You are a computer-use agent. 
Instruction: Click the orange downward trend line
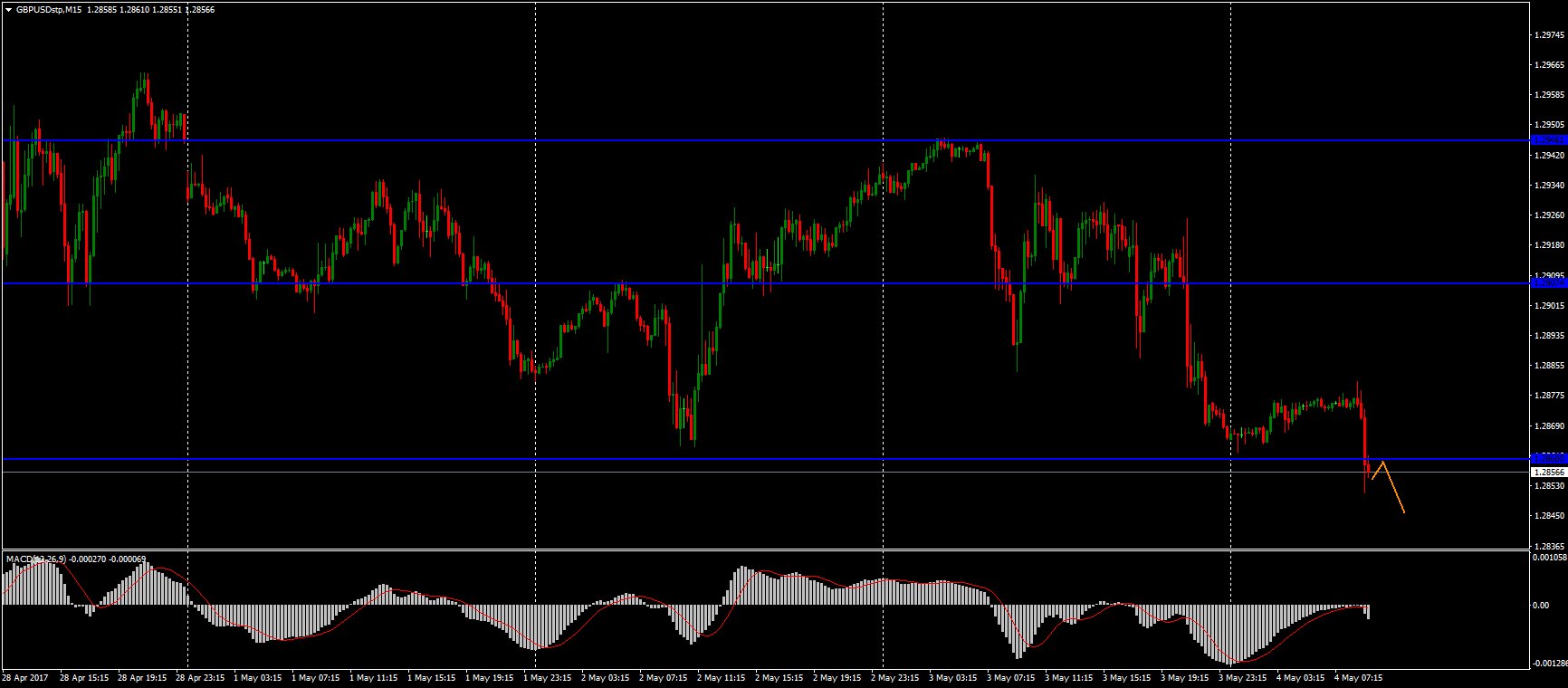(x=1393, y=489)
